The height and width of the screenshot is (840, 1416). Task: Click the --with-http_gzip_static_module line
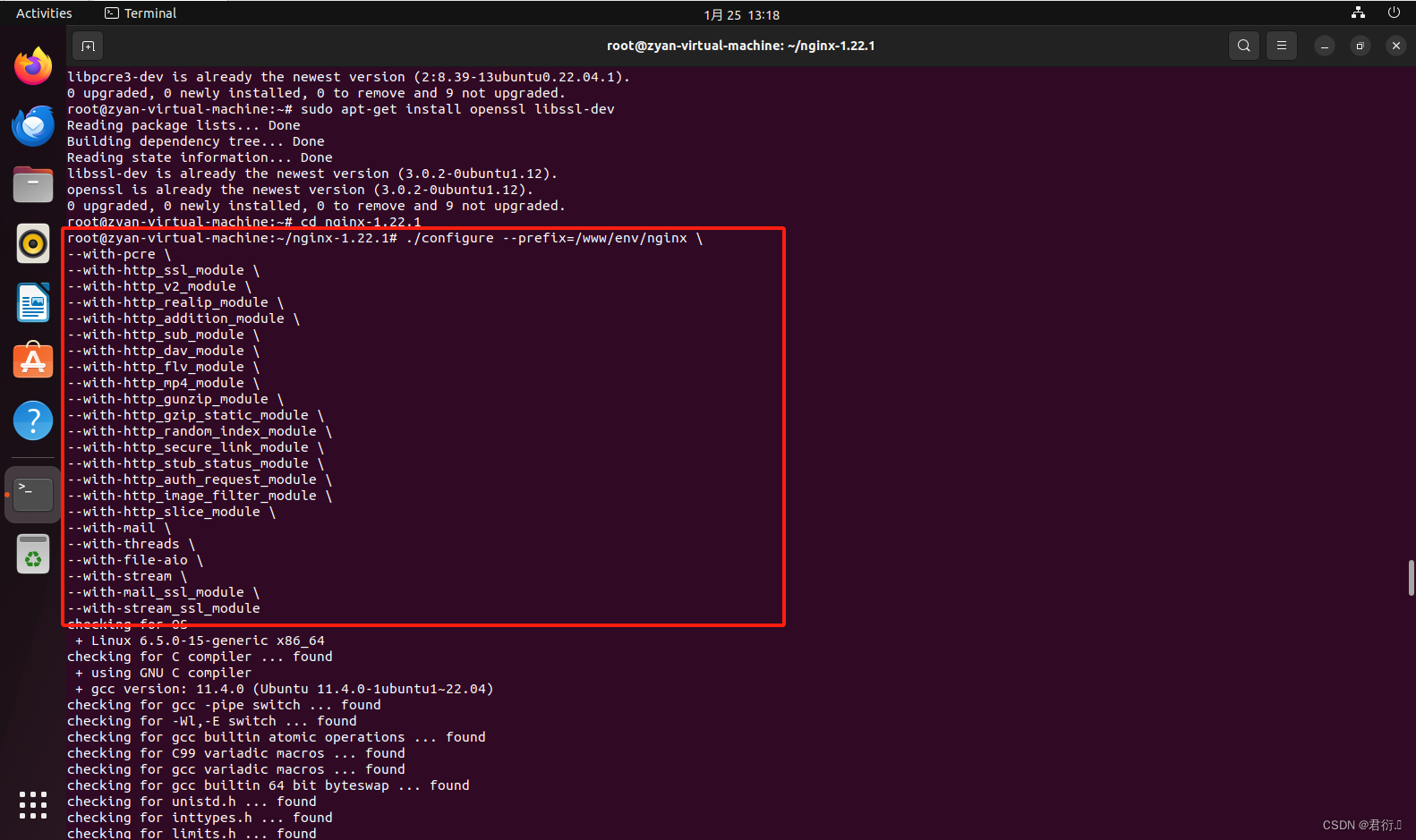point(195,415)
